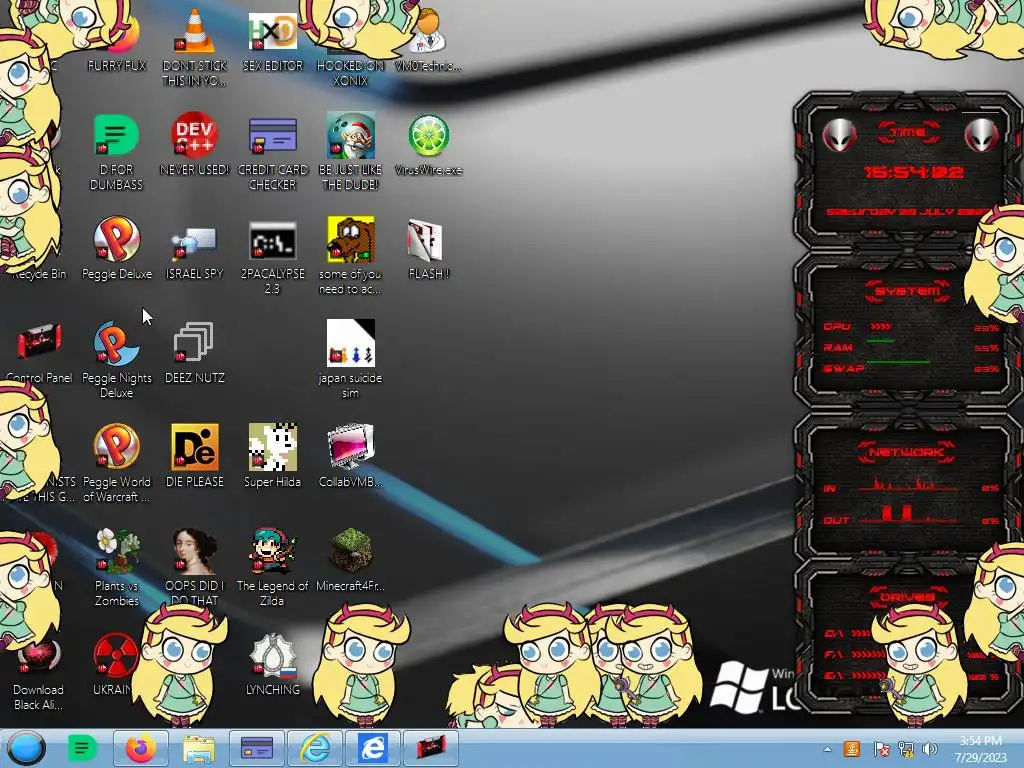1024x768 pixels.
Task: Open the VMOTechnic desktop icon
Action: 428,31
